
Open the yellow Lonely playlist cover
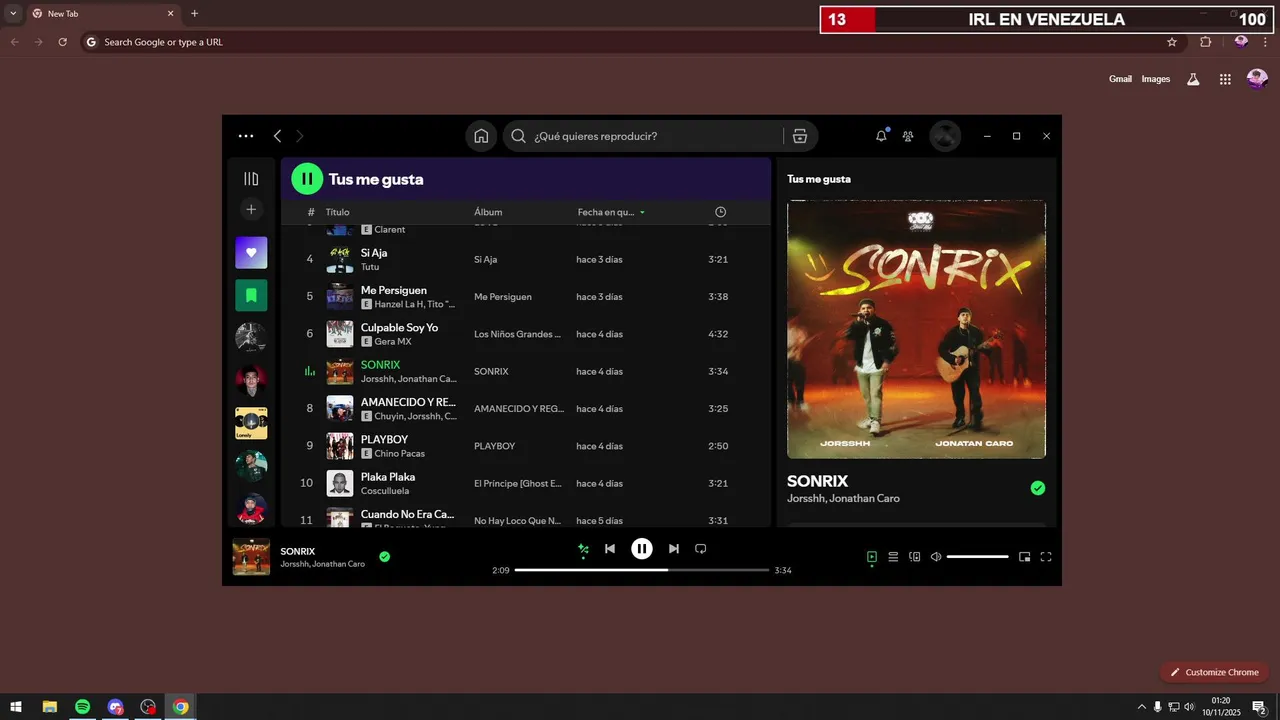251,423
